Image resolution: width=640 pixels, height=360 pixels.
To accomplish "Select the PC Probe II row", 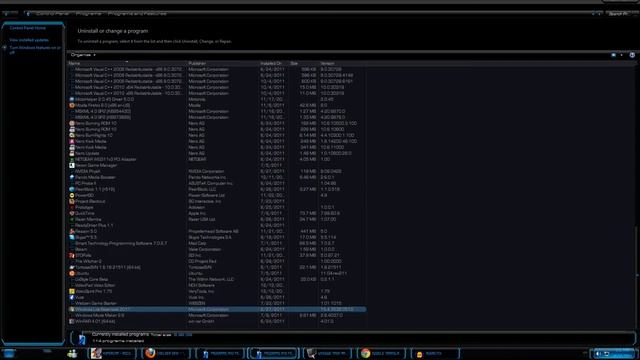I will [217, 183].
